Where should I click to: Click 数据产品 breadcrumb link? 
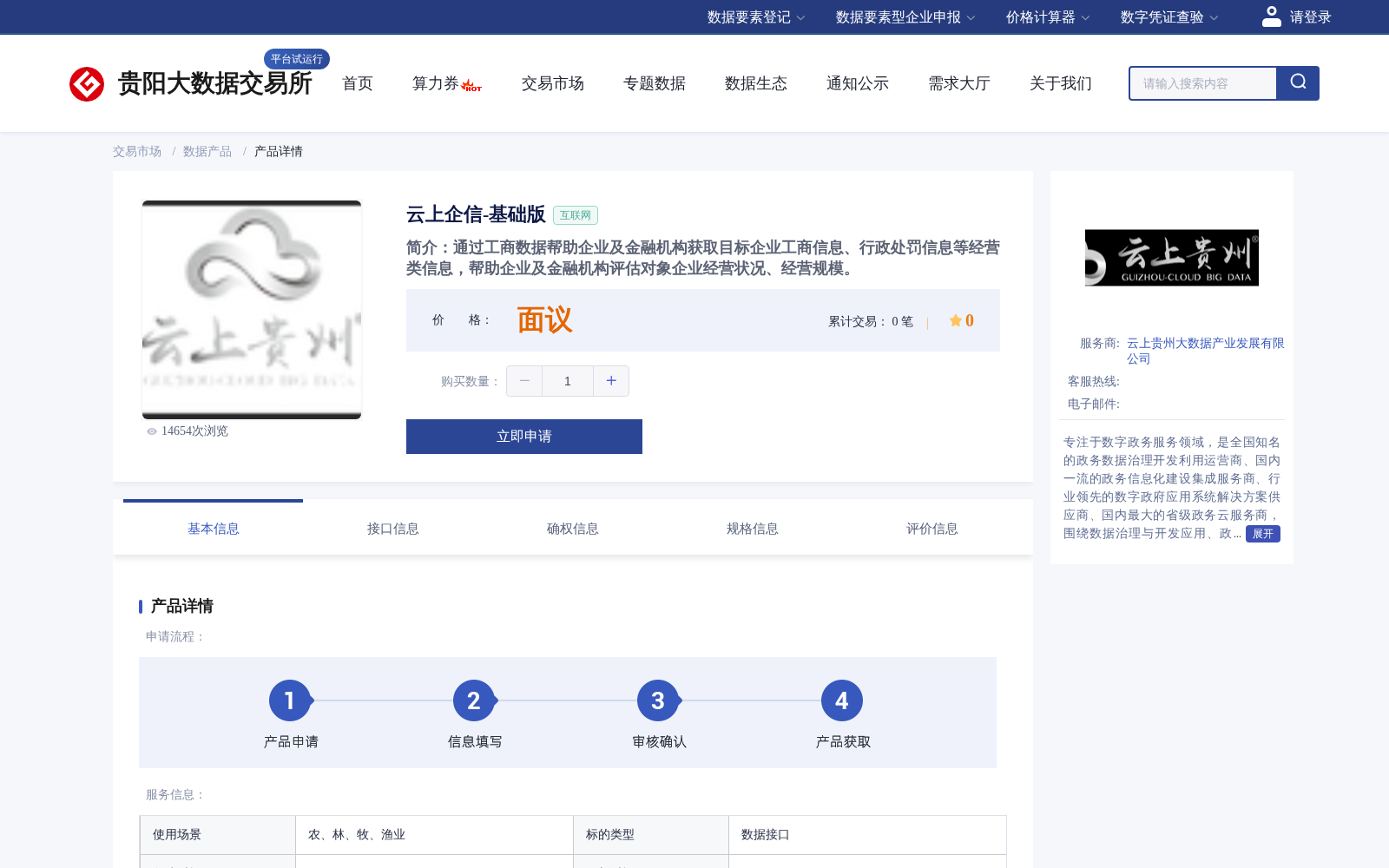[x=207, y=151]
